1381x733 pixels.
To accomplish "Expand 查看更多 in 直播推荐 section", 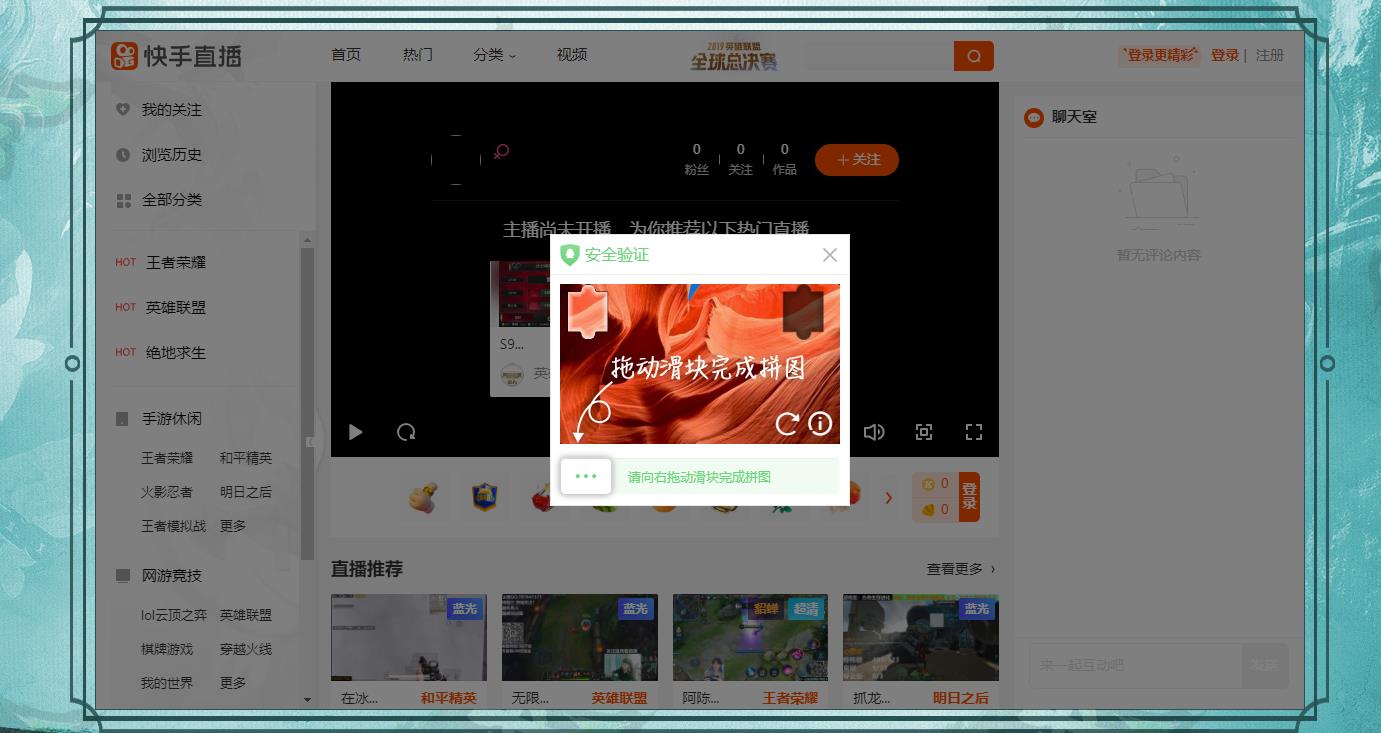I will point(960,569).
